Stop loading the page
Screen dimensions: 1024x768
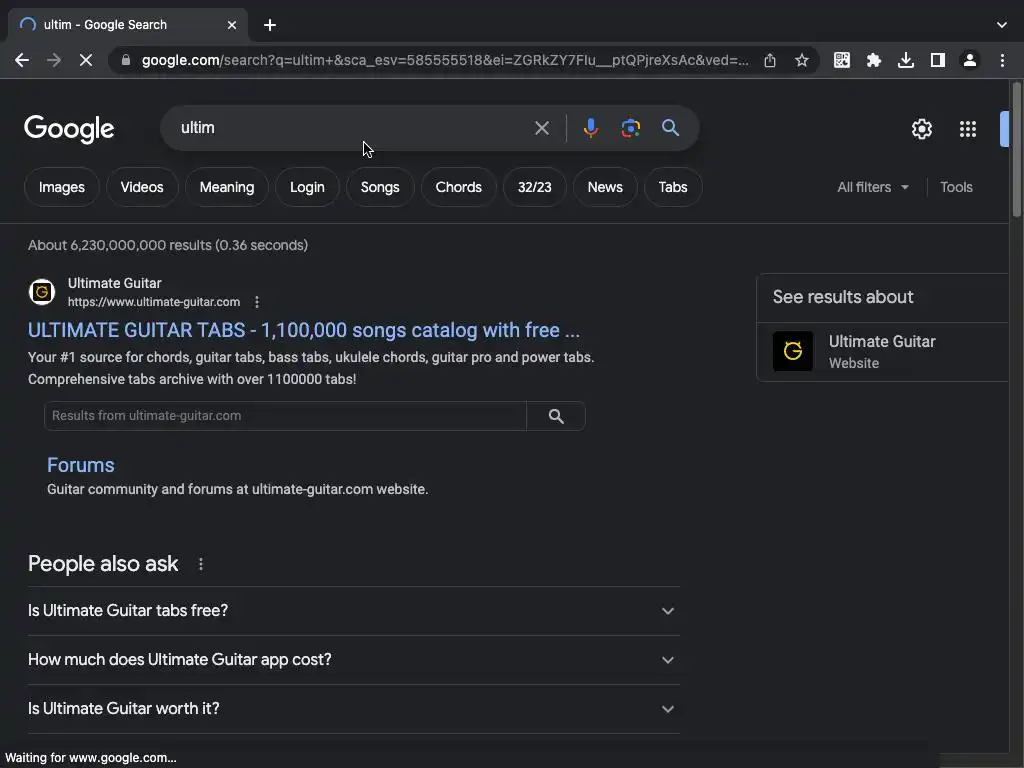[86, 60]
